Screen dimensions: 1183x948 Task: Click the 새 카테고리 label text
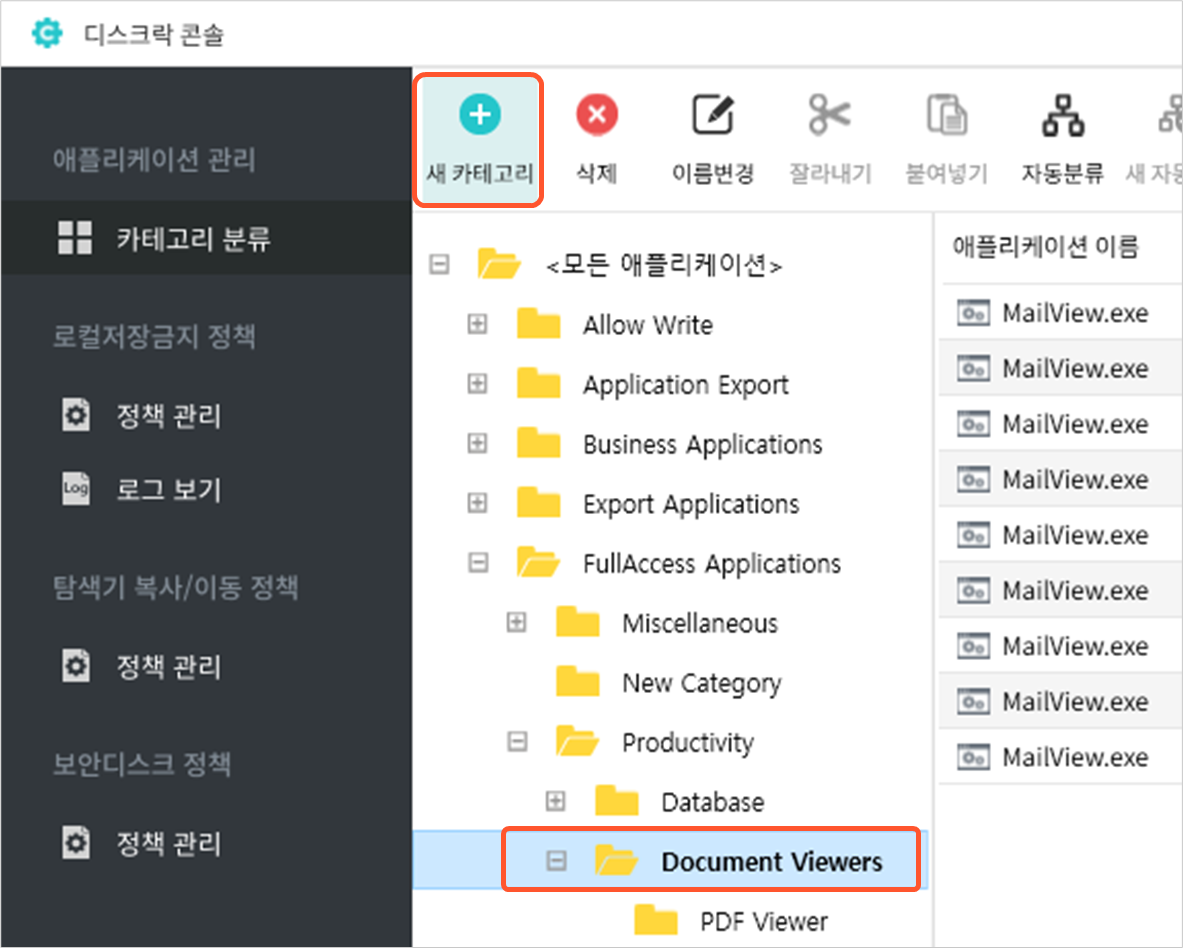pyautogui.click(x=480, y=173)
